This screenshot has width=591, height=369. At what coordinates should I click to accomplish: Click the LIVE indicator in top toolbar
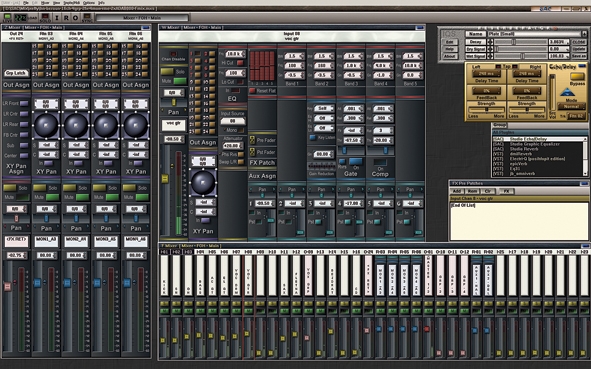tap(7, 17)
